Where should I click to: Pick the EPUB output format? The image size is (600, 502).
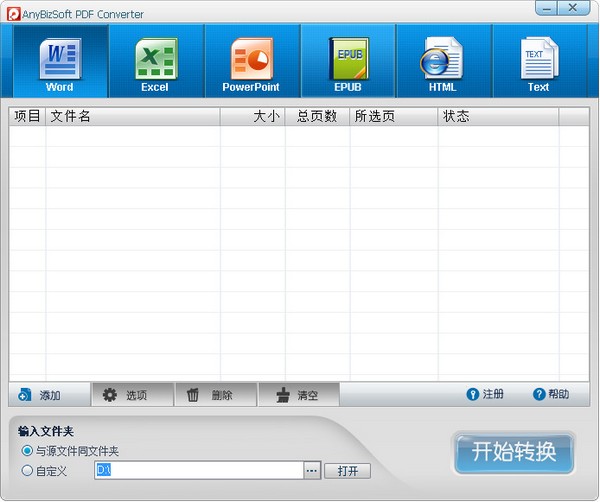tap(348, 62)
